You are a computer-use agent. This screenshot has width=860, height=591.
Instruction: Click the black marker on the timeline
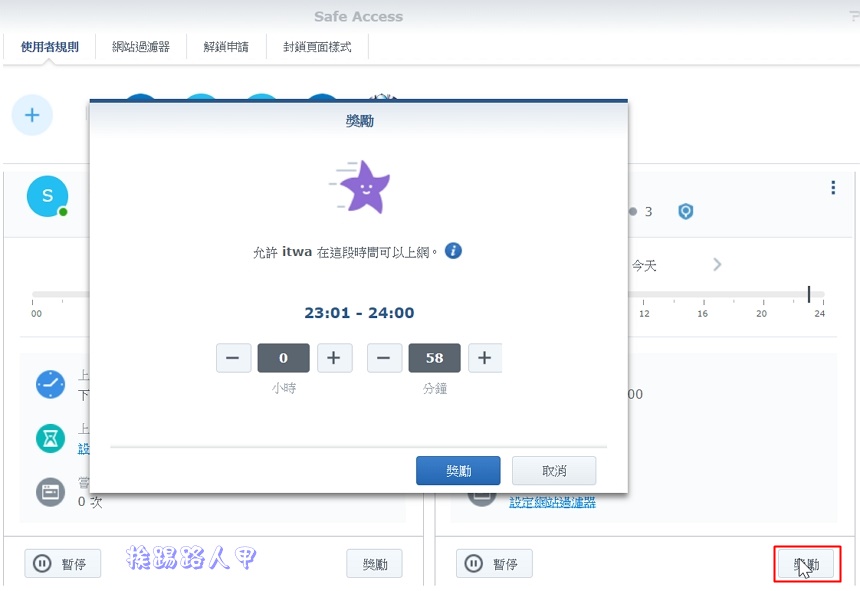coord(809,294)
